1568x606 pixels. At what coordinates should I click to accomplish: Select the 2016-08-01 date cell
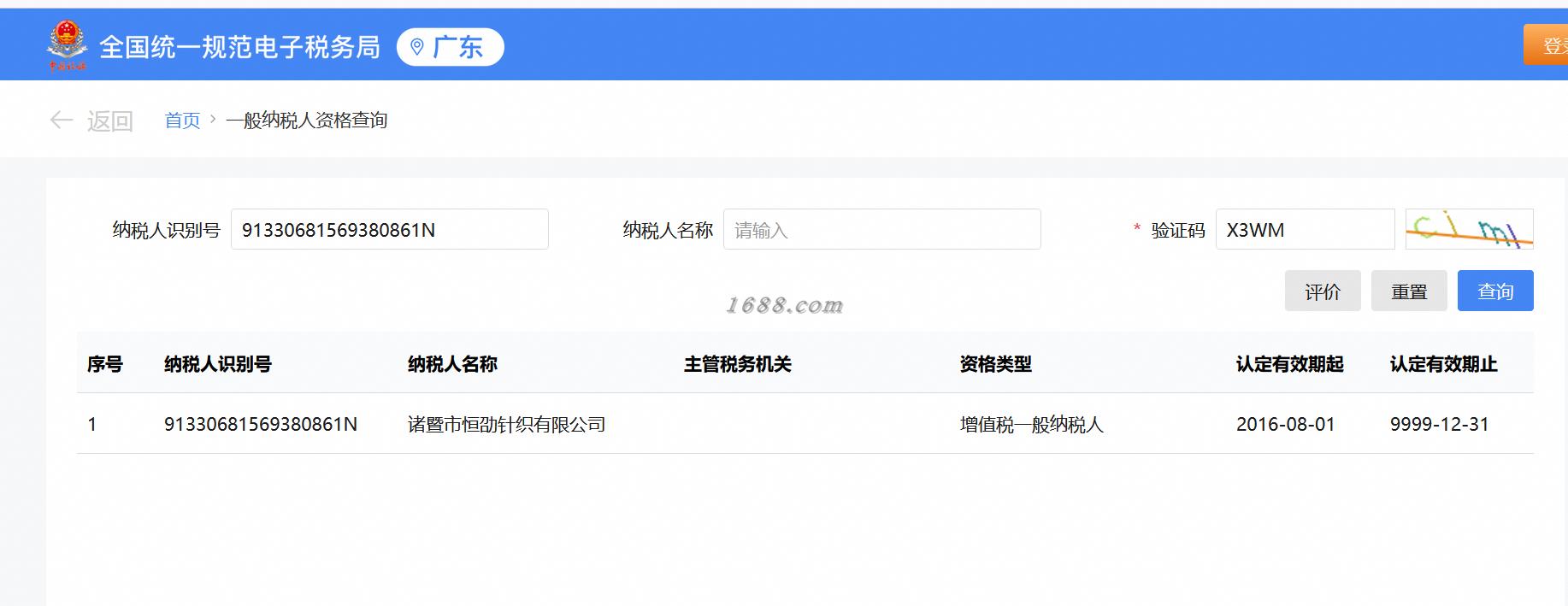1286,424
